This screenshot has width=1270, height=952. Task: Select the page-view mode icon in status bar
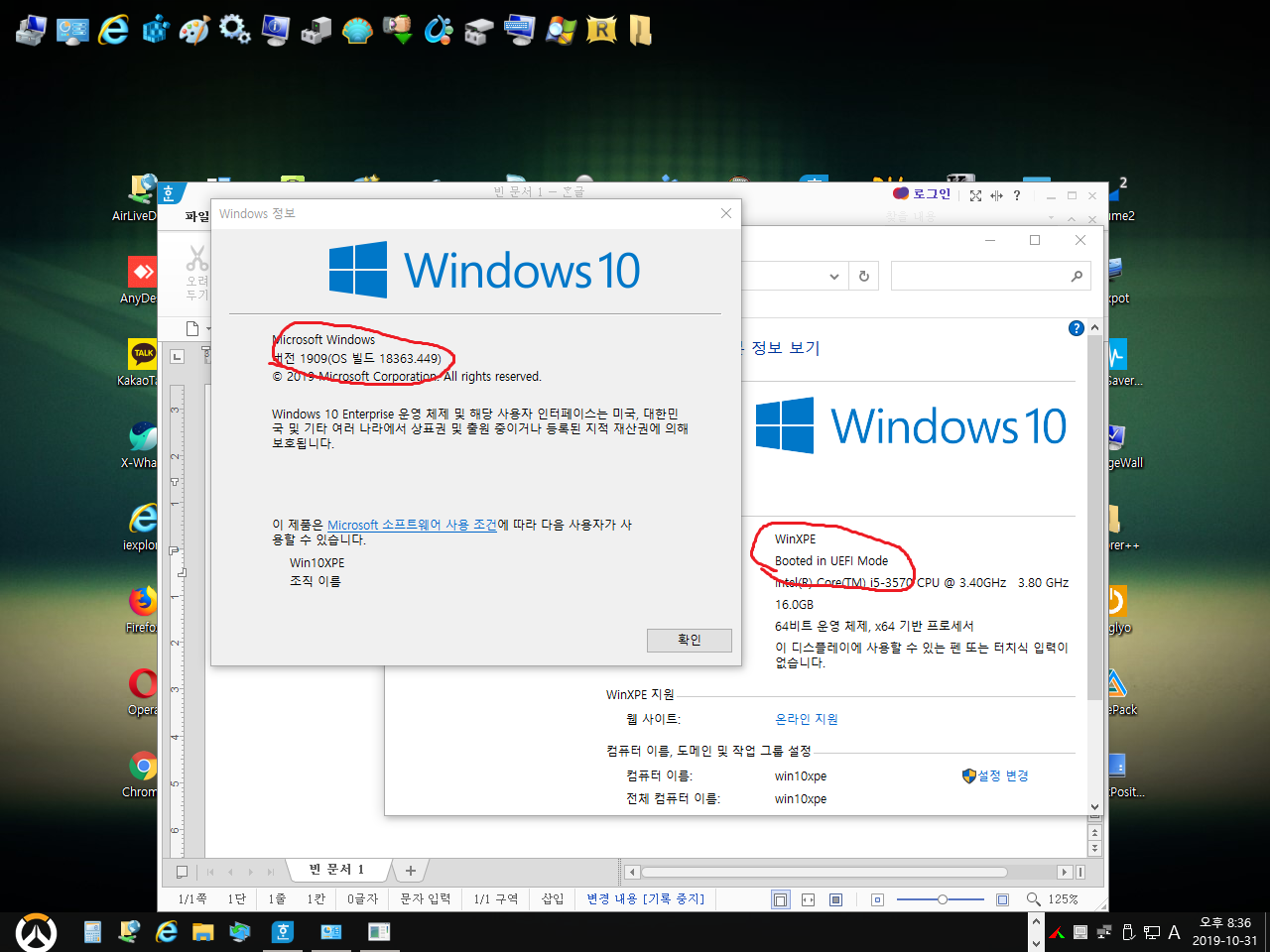(x=781, y=899)
